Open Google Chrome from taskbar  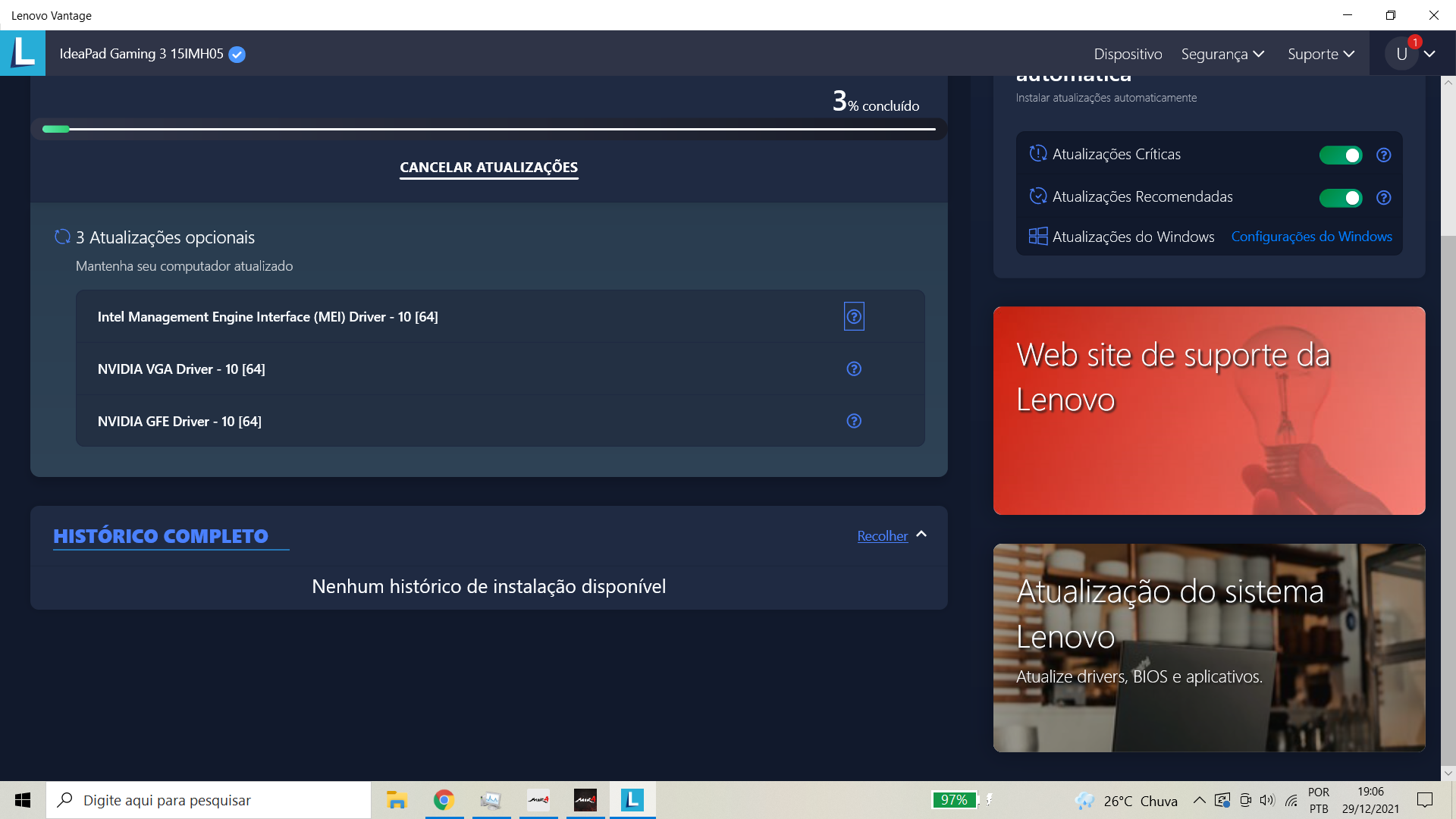[x=444, y=800]
